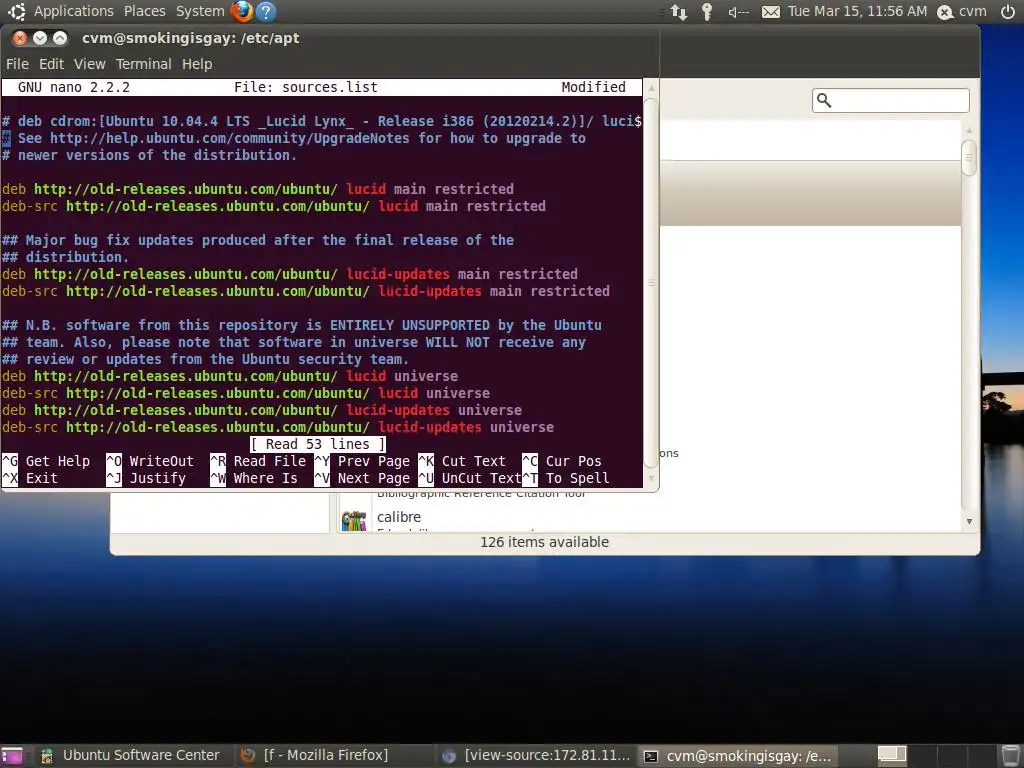1024x768 pixels.
Task: Click the calibre application icon in Software Center
Action: (354, 520)
